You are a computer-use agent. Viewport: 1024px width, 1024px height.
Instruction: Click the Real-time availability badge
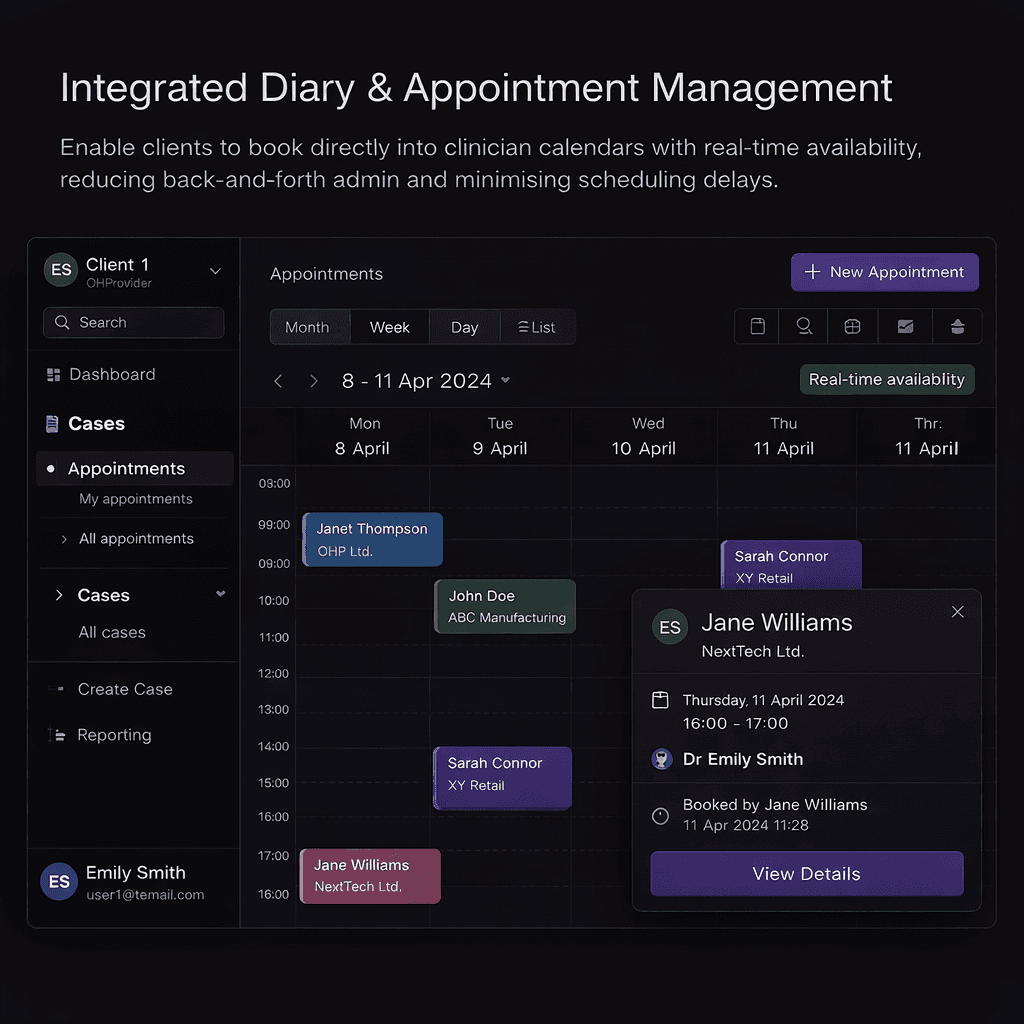[x=887, y=379]
